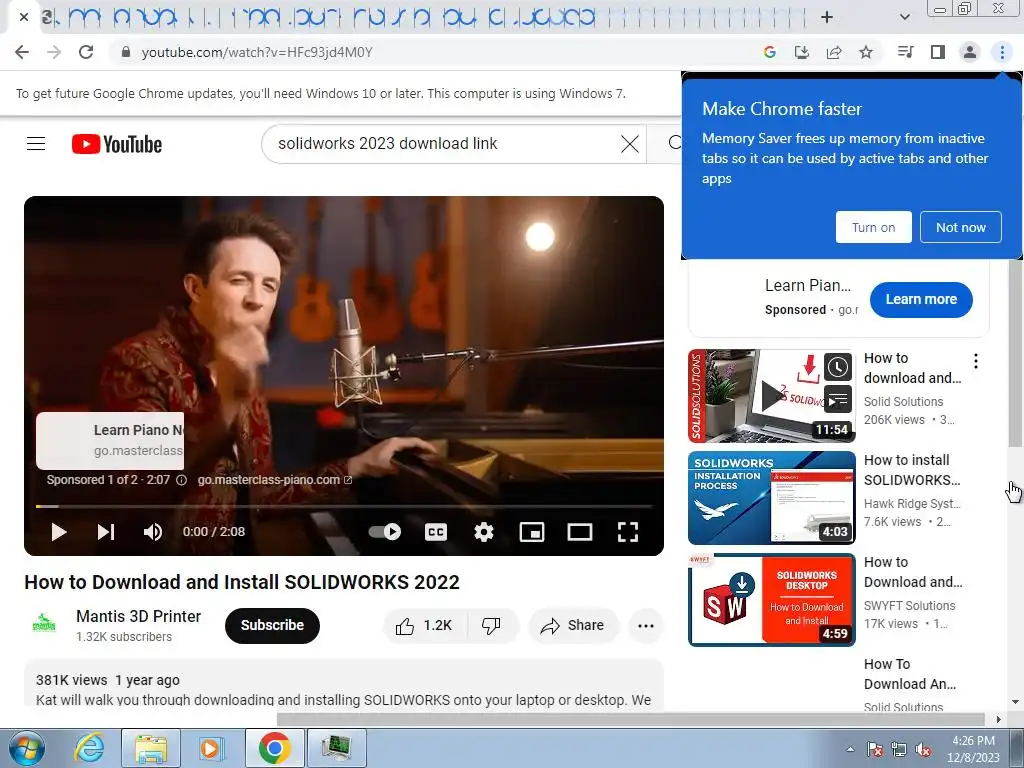The width and height of the screenshot is (1024, 768).
Task: Open the YouTube hamburger guide menu
Action: tap(36, 143)
